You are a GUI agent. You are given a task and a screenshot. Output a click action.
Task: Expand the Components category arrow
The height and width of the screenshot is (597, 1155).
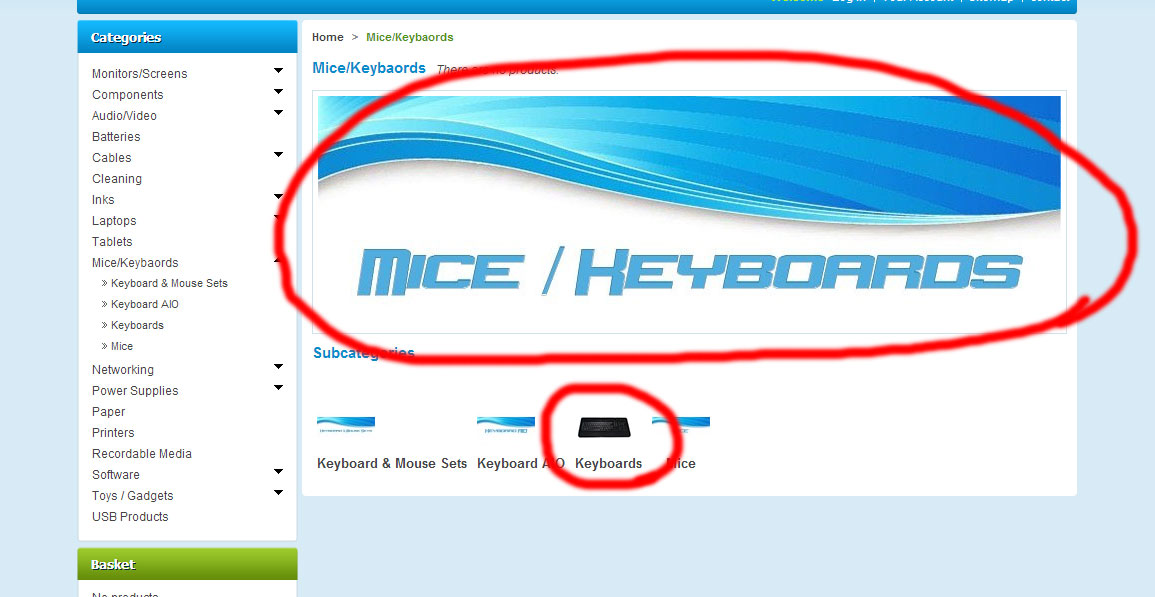click(x=278, y=91)
